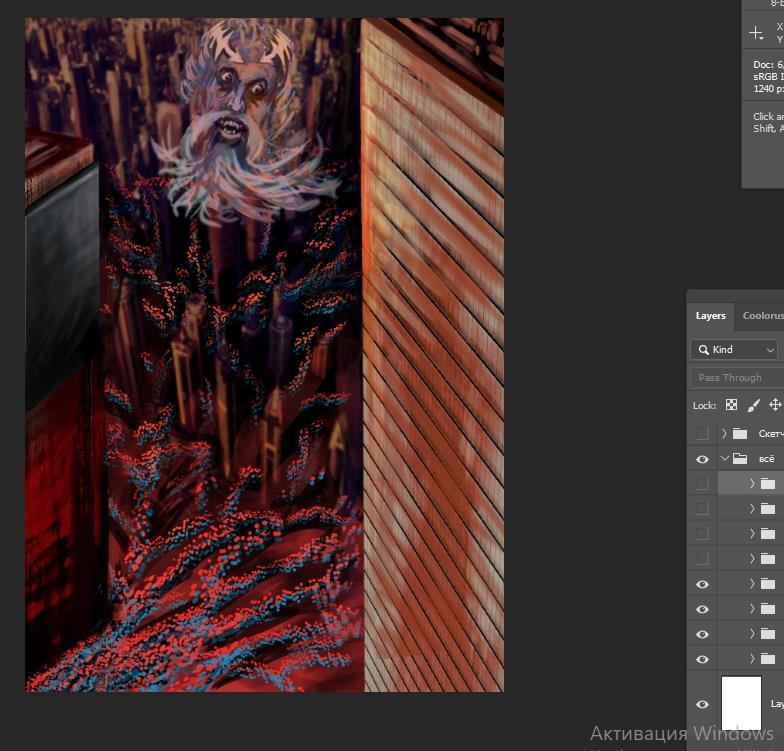Switch to the Coolorus tab

762,316
